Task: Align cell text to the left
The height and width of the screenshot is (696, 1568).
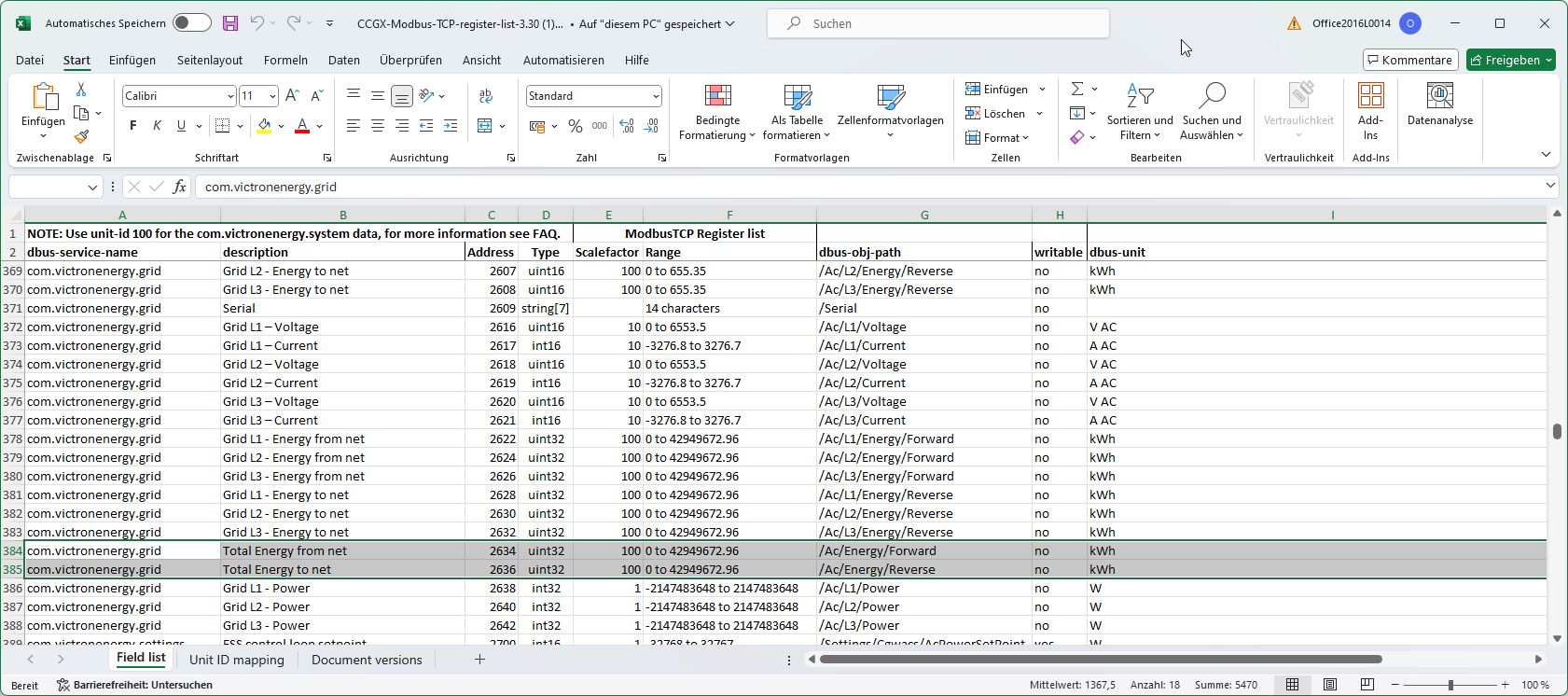Action: (x=354, y=125)
